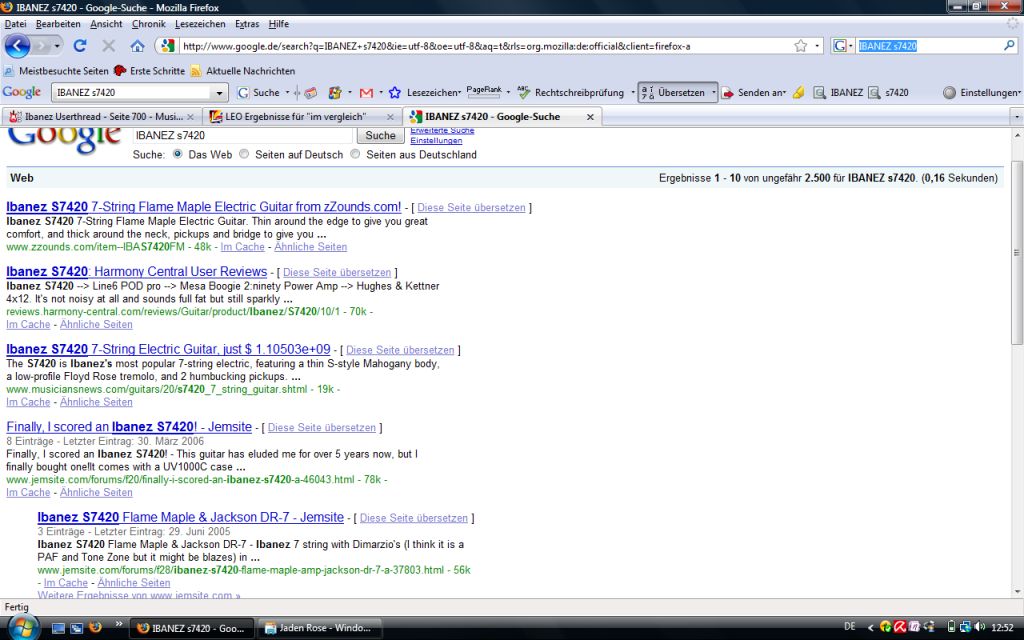Open the back/forward history dropdown
This screenshot has height=640, width=1024.
(57, 46)
